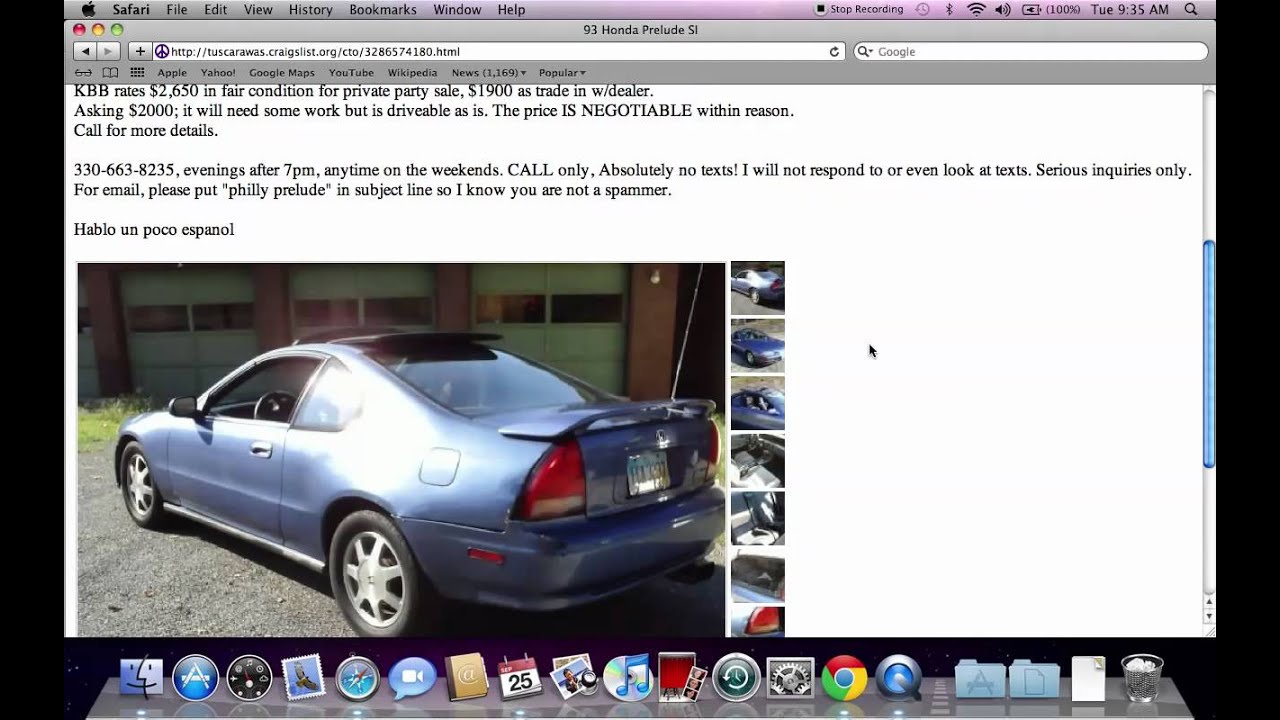Open Time Machine menu bar icon
The image size is (1280, 720).
click(922, 9)
